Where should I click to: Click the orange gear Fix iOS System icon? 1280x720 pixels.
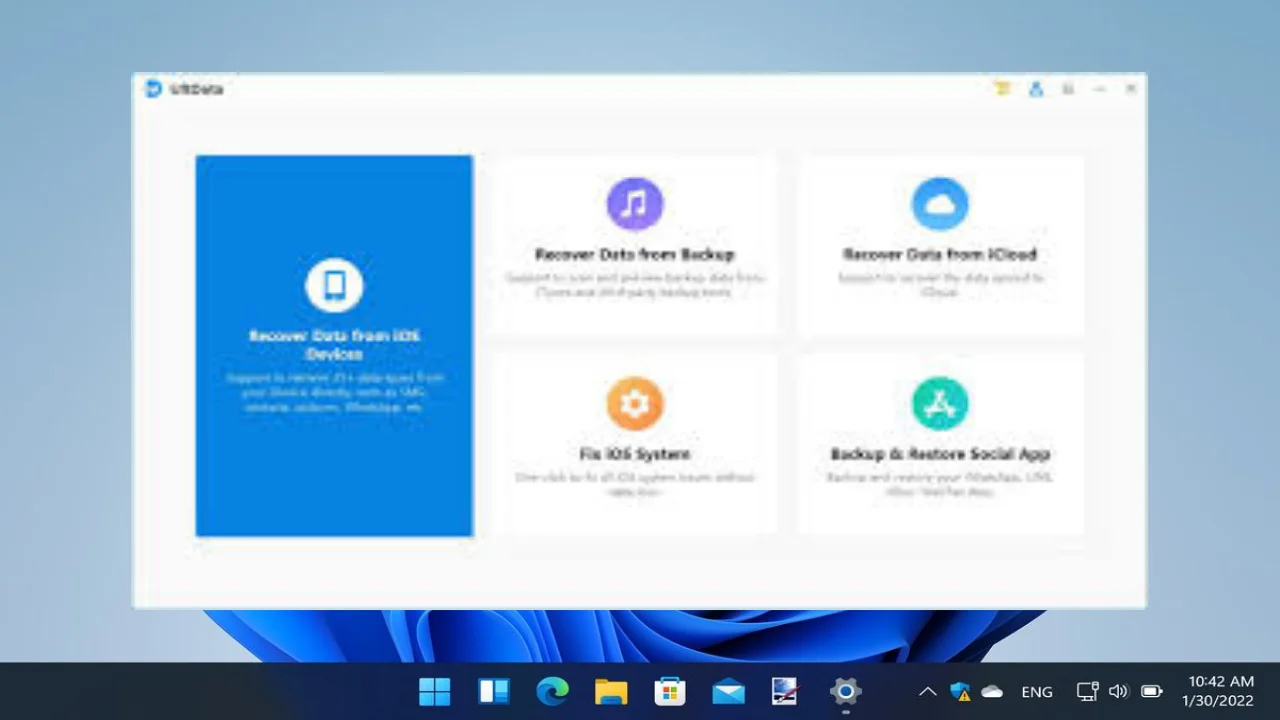(x=635, y=403)
